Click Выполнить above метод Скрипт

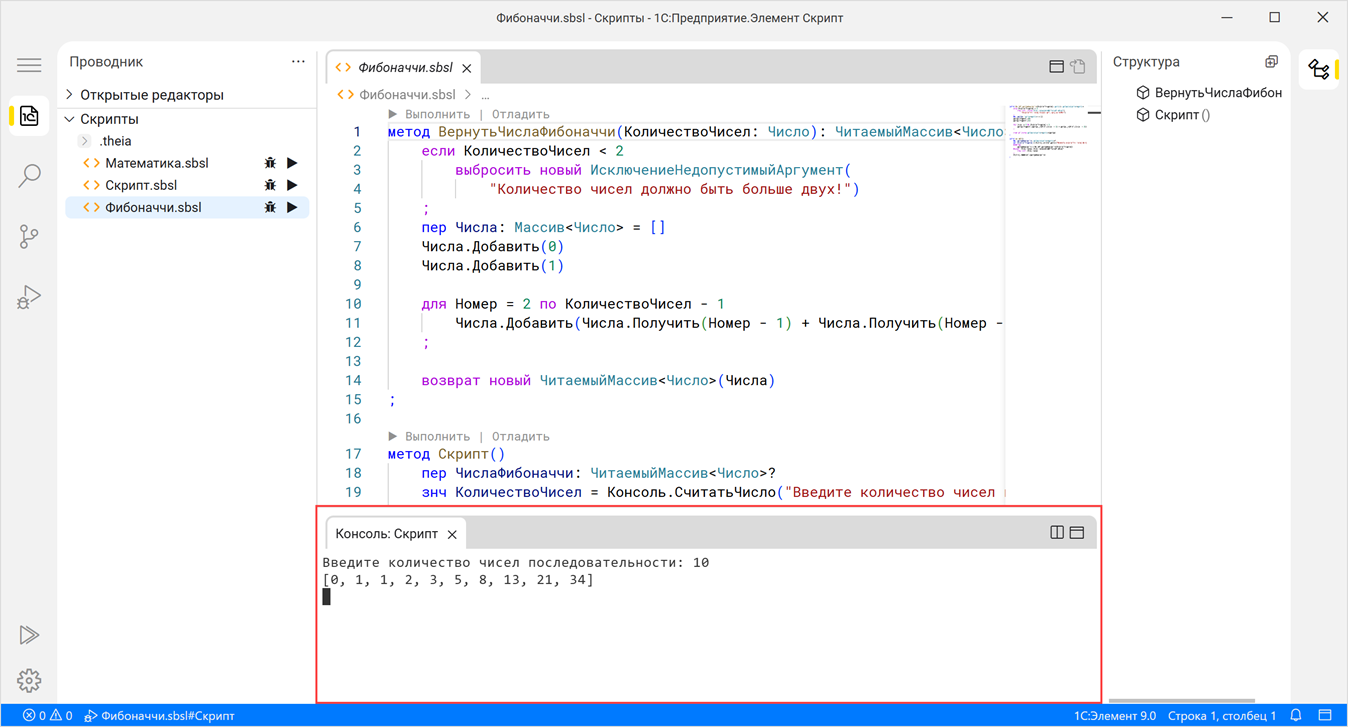coord(437,436)
